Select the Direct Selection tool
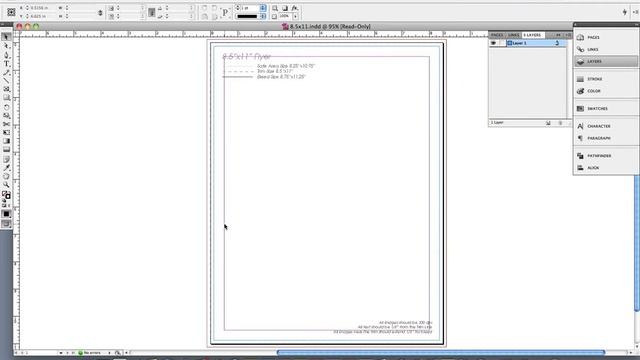 pyautogui.click(x=6, y=46)
